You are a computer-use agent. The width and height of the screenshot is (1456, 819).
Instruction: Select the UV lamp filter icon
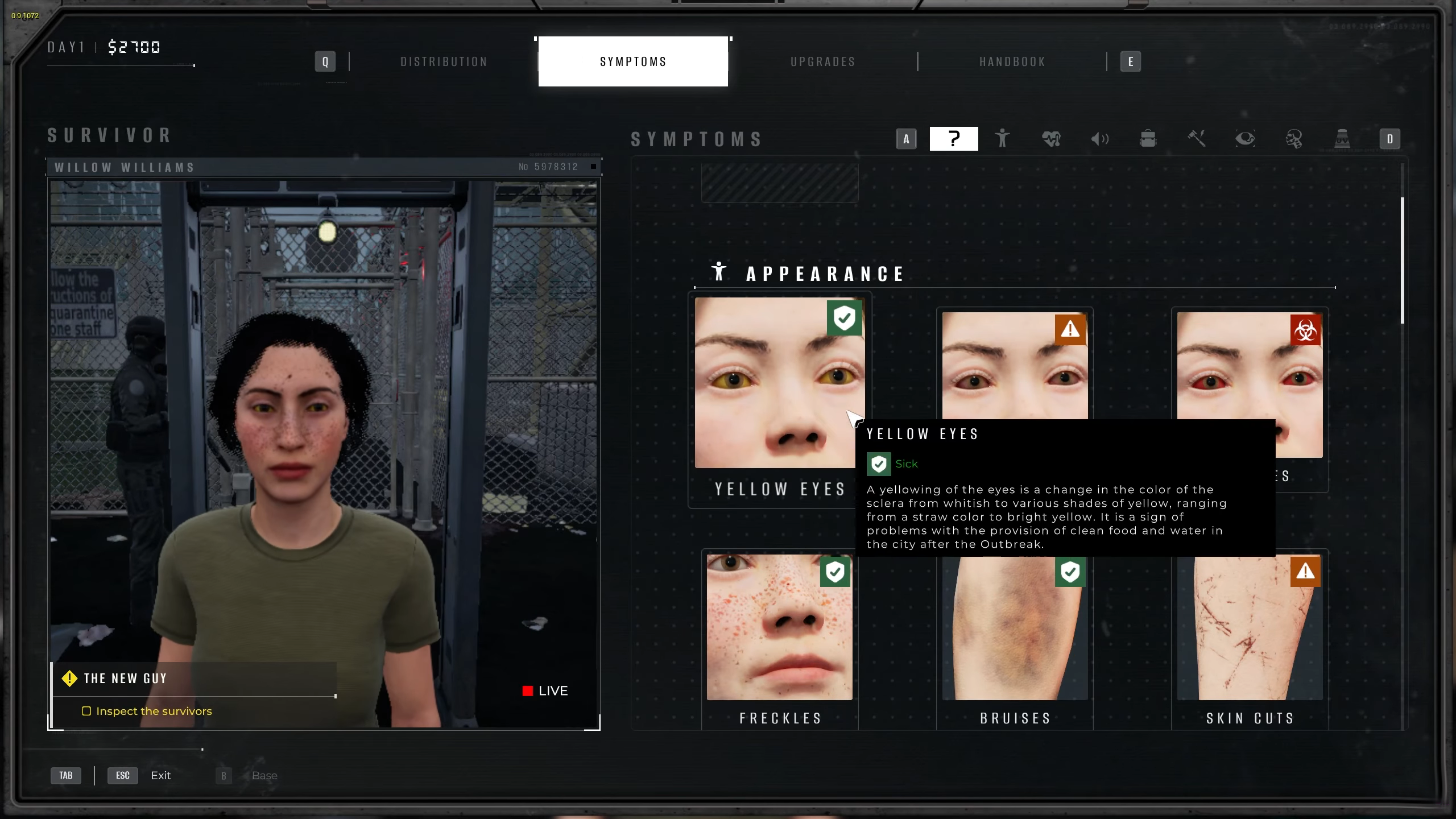[1342, 139]
